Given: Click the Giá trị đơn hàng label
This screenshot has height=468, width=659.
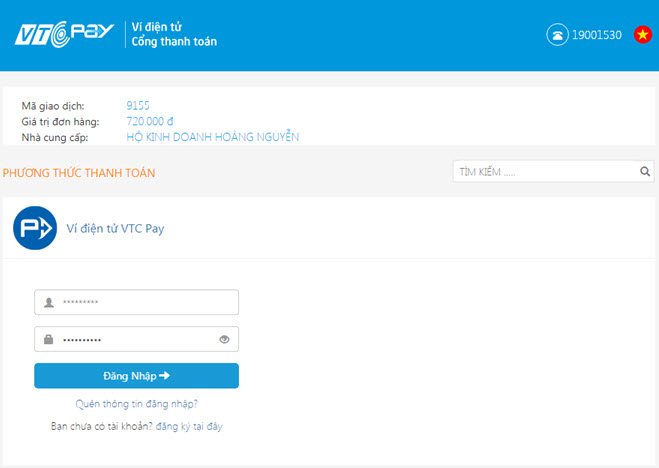Looking at the screenshot, I should coord(61,122).
